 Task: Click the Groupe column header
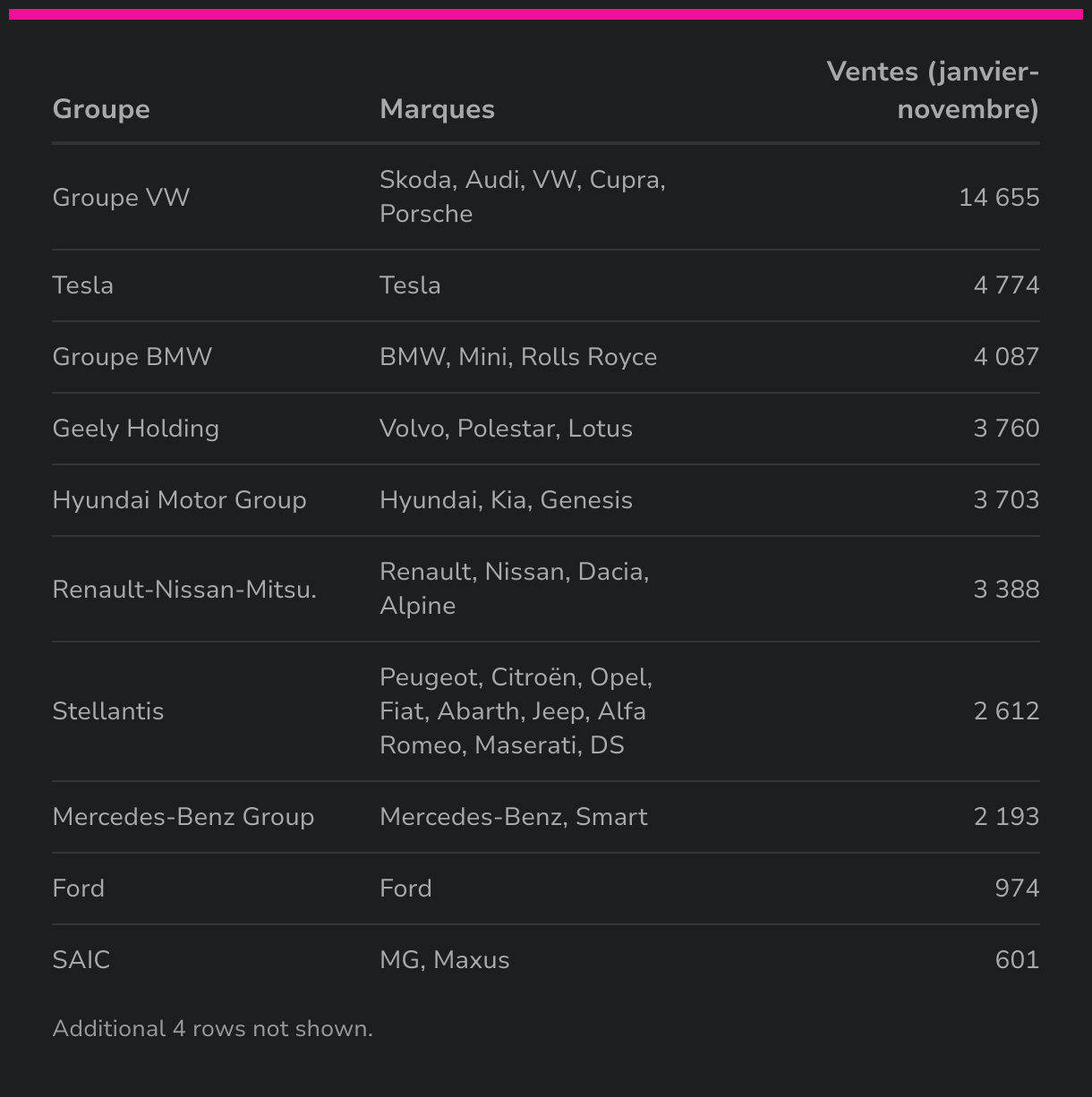coord(101,109)
